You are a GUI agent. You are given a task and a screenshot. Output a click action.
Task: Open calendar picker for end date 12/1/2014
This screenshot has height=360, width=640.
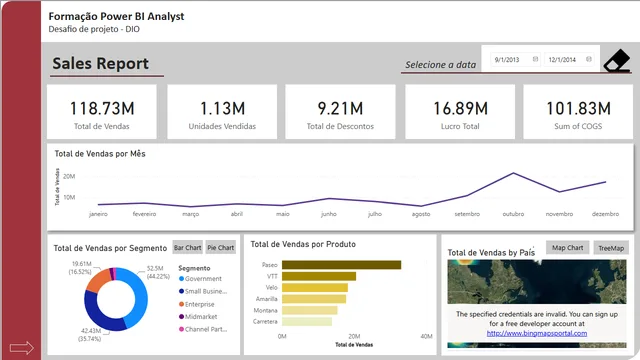click(x=589, y=59)
